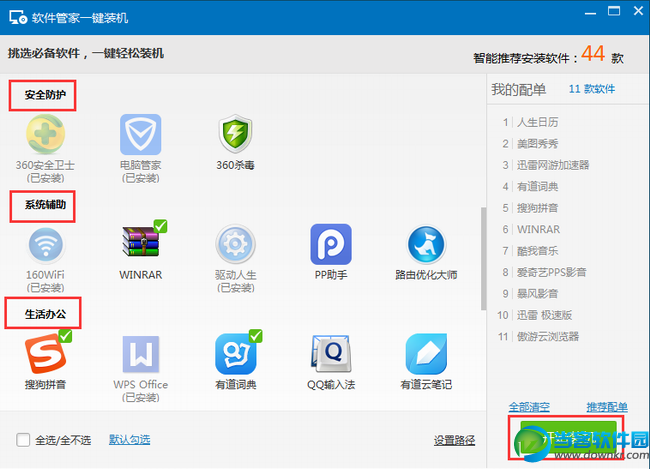Click the 安全防护 category heading
The width and height of the screenshot is (650, 469).
tap(45, 95)
